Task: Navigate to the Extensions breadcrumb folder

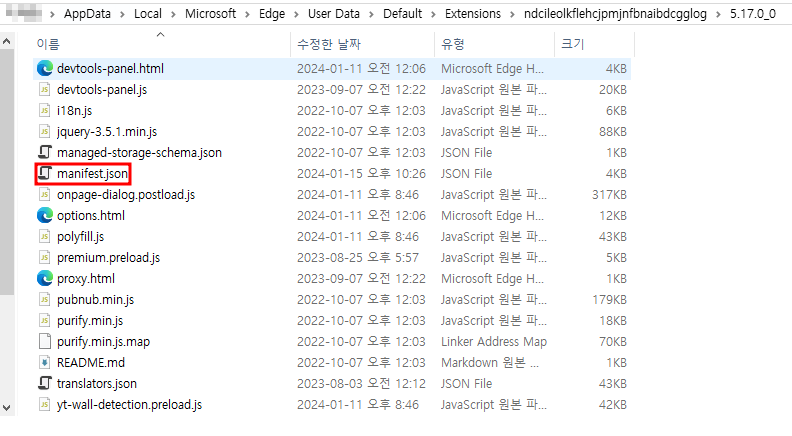Action: click(473, 14)
